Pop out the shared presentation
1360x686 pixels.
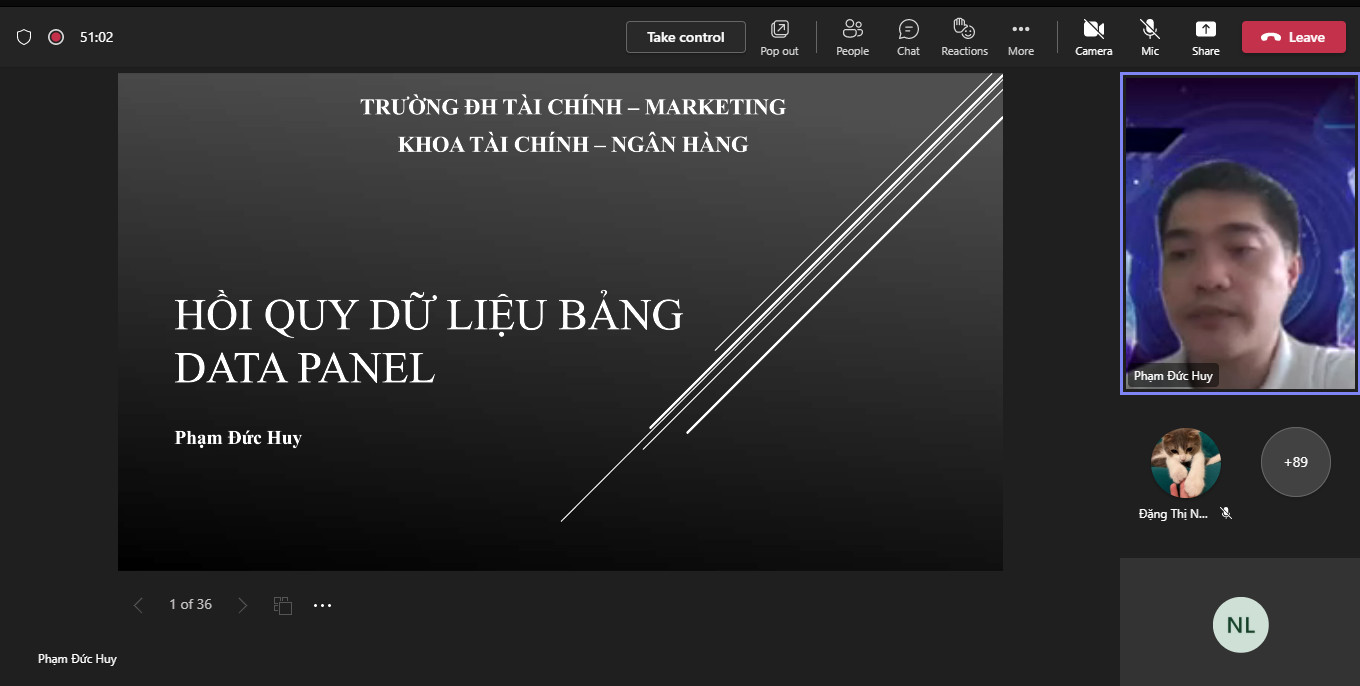(x=779, y=37)
